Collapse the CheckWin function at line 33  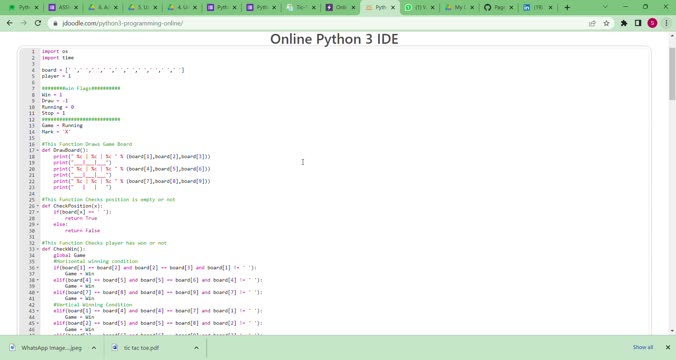click(38, 249)
